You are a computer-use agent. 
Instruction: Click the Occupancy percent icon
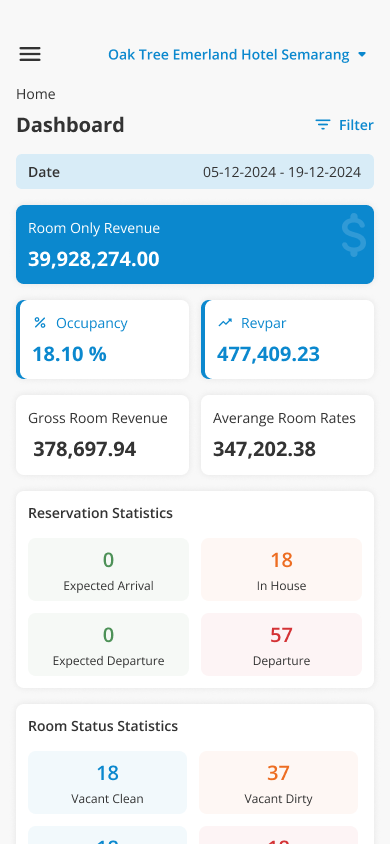tap(40, 322)
